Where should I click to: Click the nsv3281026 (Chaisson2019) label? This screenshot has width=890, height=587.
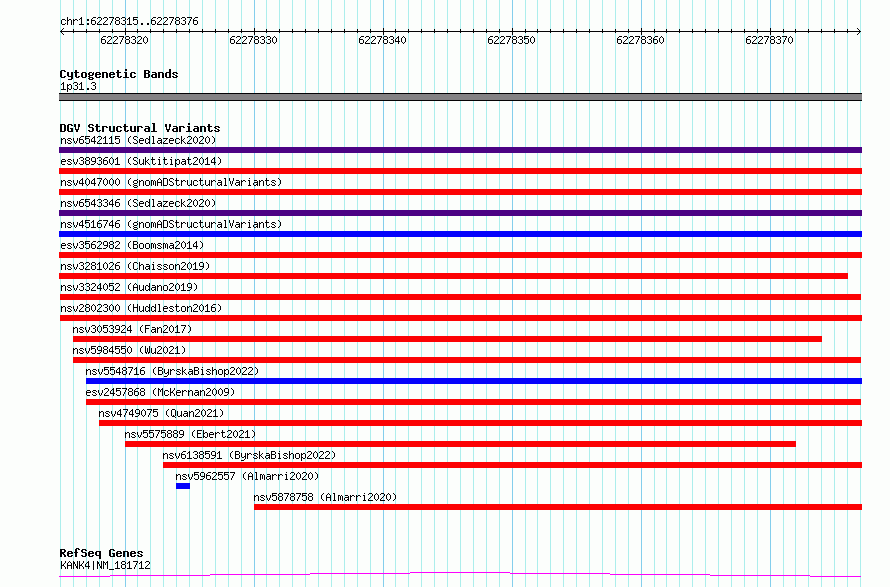[135, 266]
